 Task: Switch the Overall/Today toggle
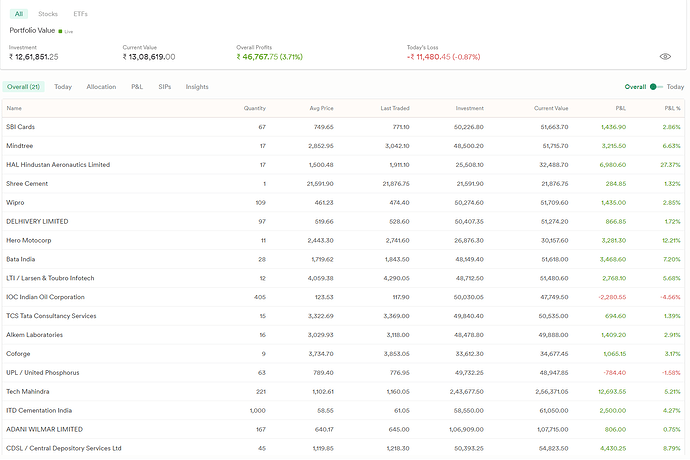coord(656,87)
